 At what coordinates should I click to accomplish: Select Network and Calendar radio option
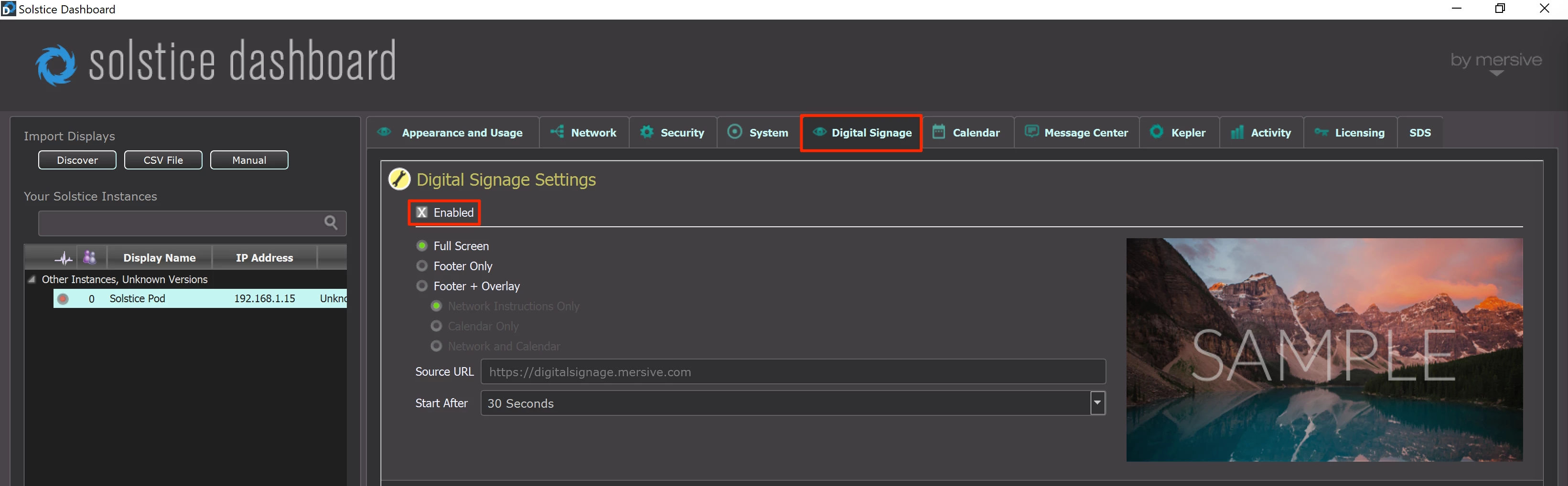(436, 346)
